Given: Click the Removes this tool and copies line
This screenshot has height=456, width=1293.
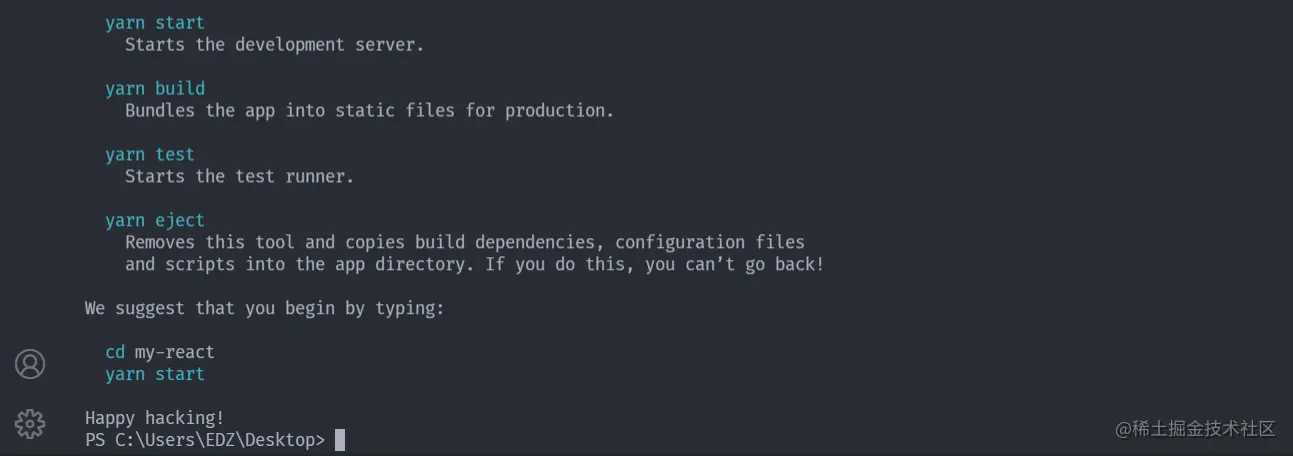Looking at the screenshot, I should click(465, 243).
